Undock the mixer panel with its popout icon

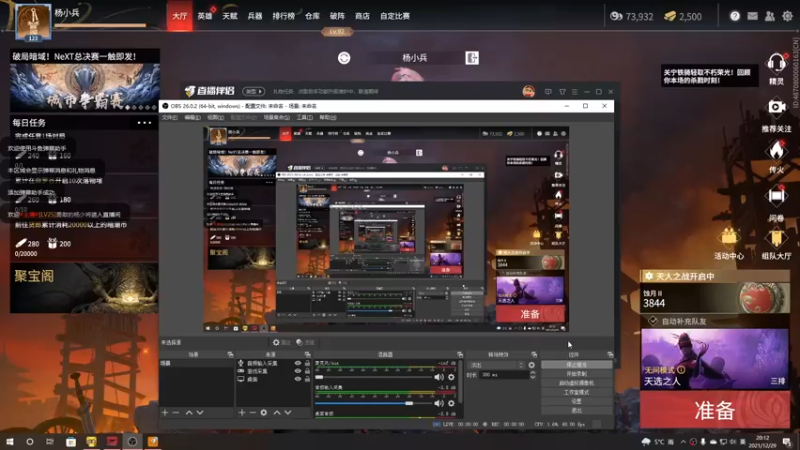pyautogui.click(x=460, y=354)
